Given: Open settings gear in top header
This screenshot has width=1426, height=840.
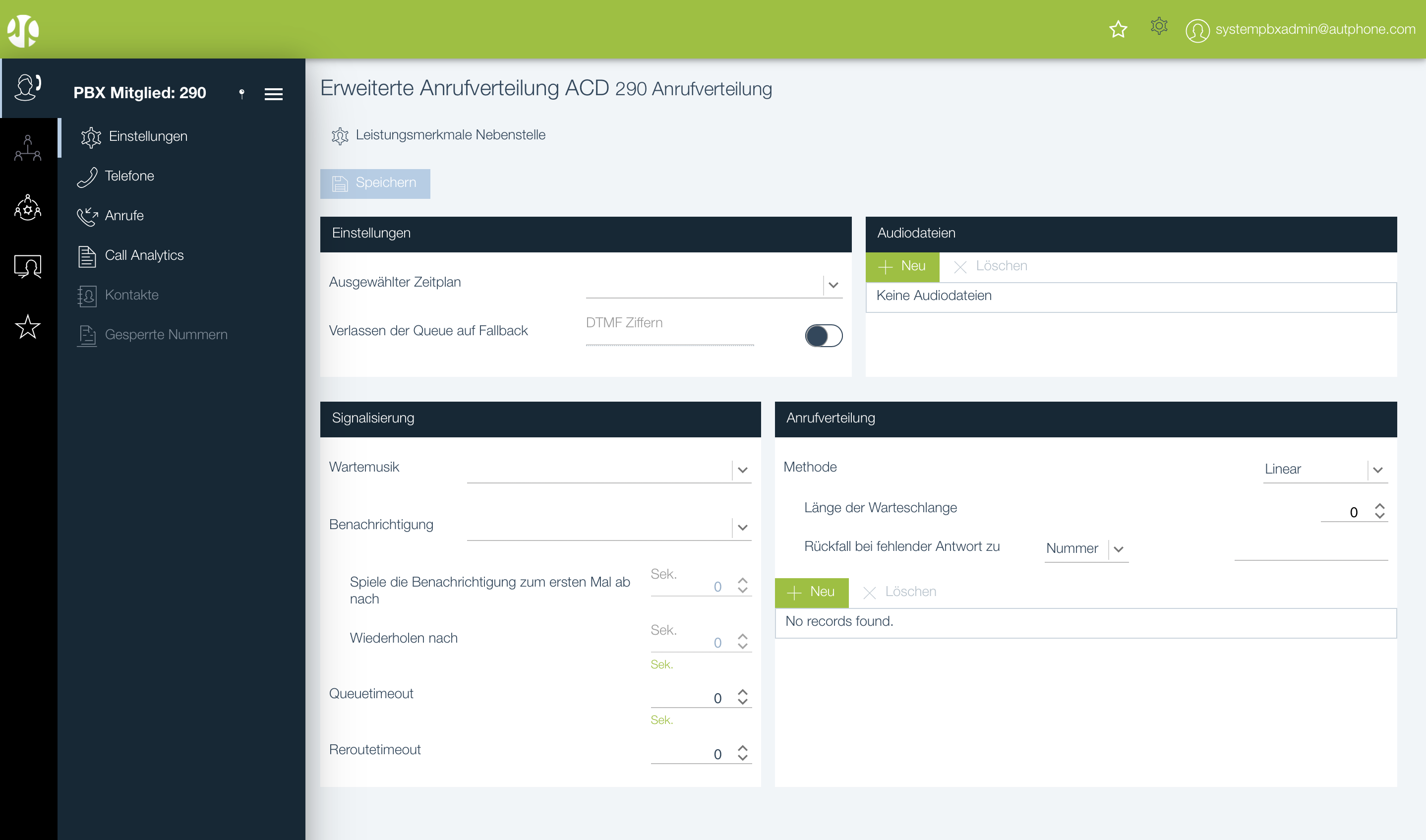Looking at the screenshot, I should coord(1158,26).
